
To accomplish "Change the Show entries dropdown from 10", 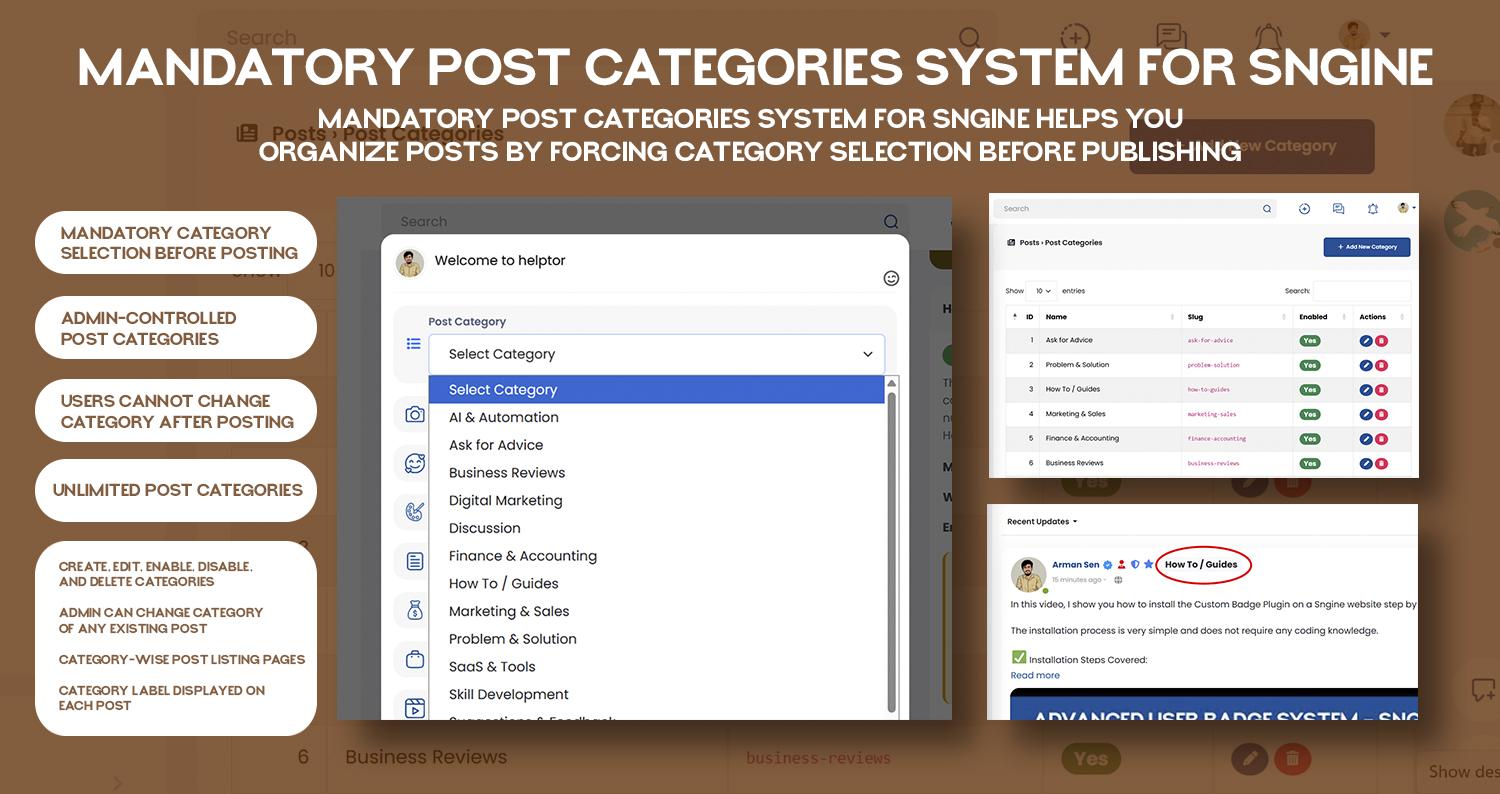I will [1041, 291].
